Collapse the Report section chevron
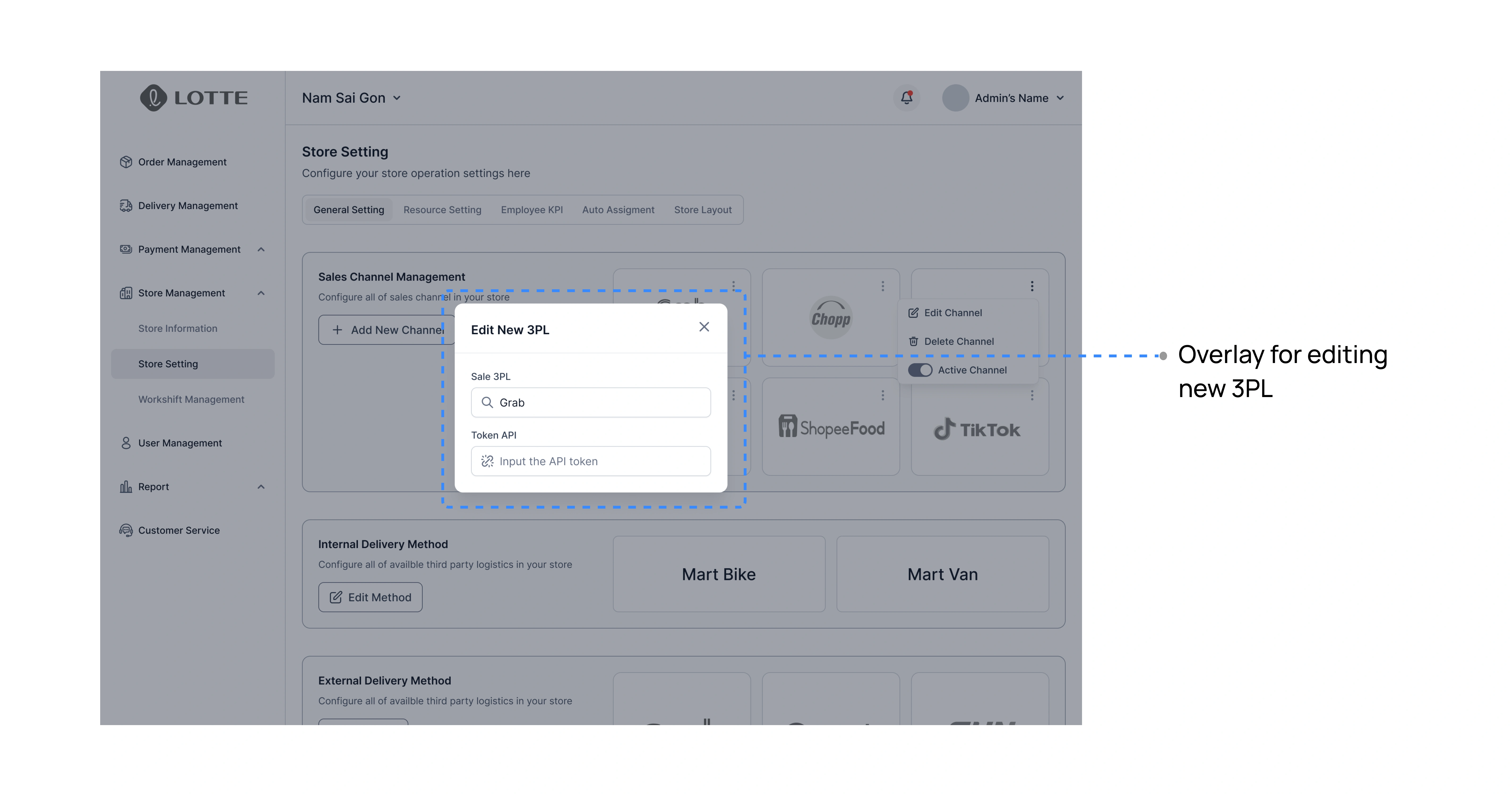The height and width of the screenshot is (796, 1512). click(x=261, y=487)
